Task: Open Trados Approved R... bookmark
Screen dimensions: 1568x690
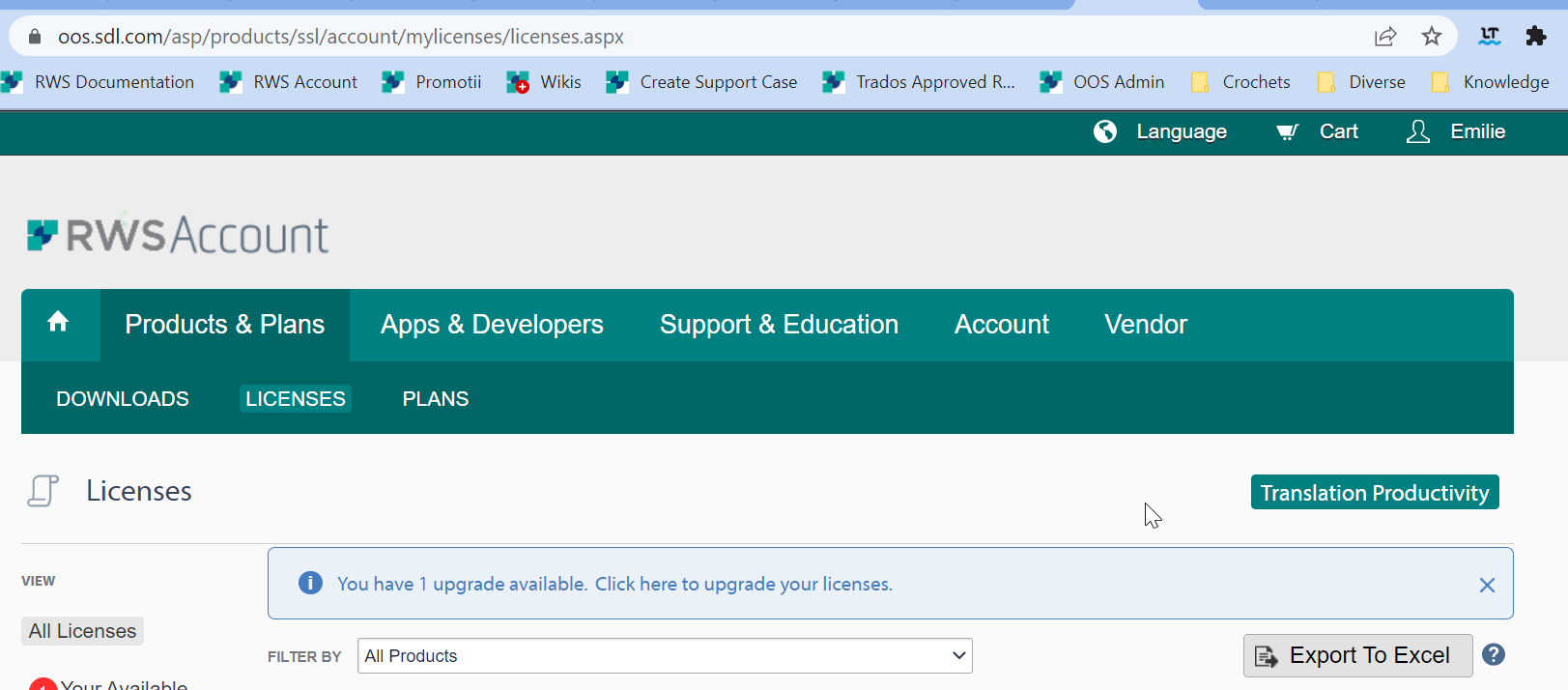Action: (919, 82)
